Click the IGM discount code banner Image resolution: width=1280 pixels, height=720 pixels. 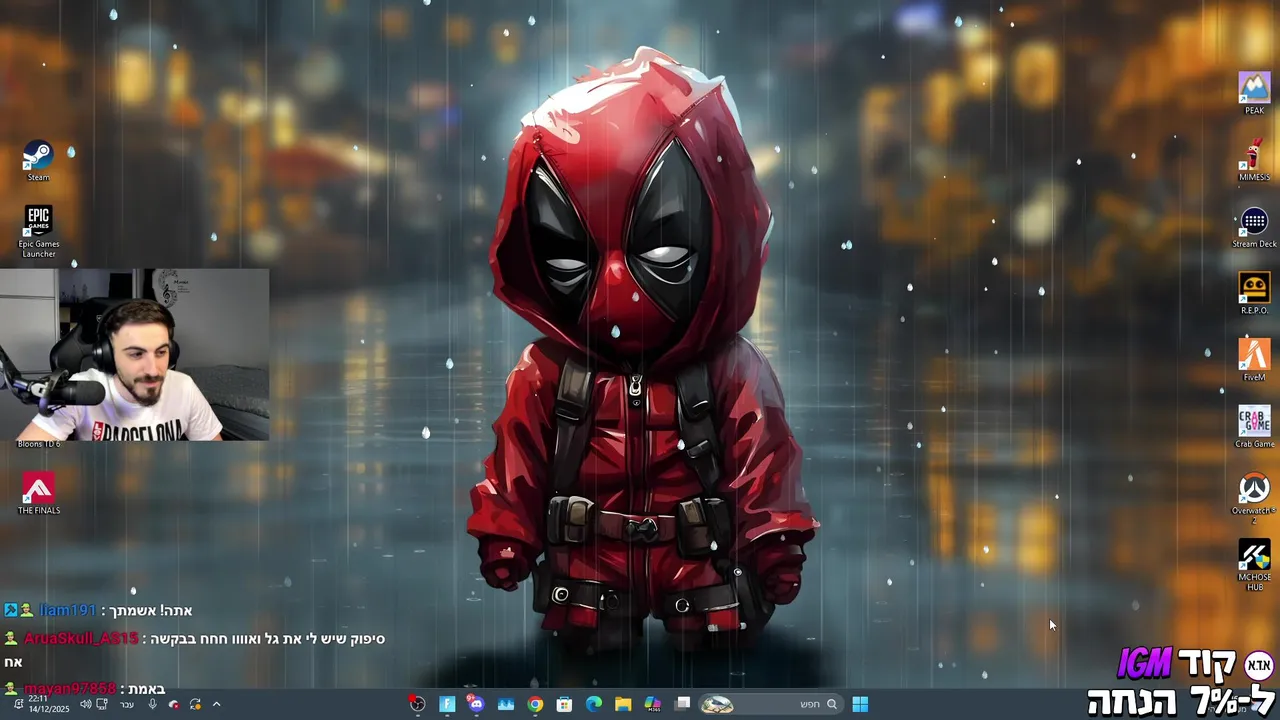tap(1181, 682)
